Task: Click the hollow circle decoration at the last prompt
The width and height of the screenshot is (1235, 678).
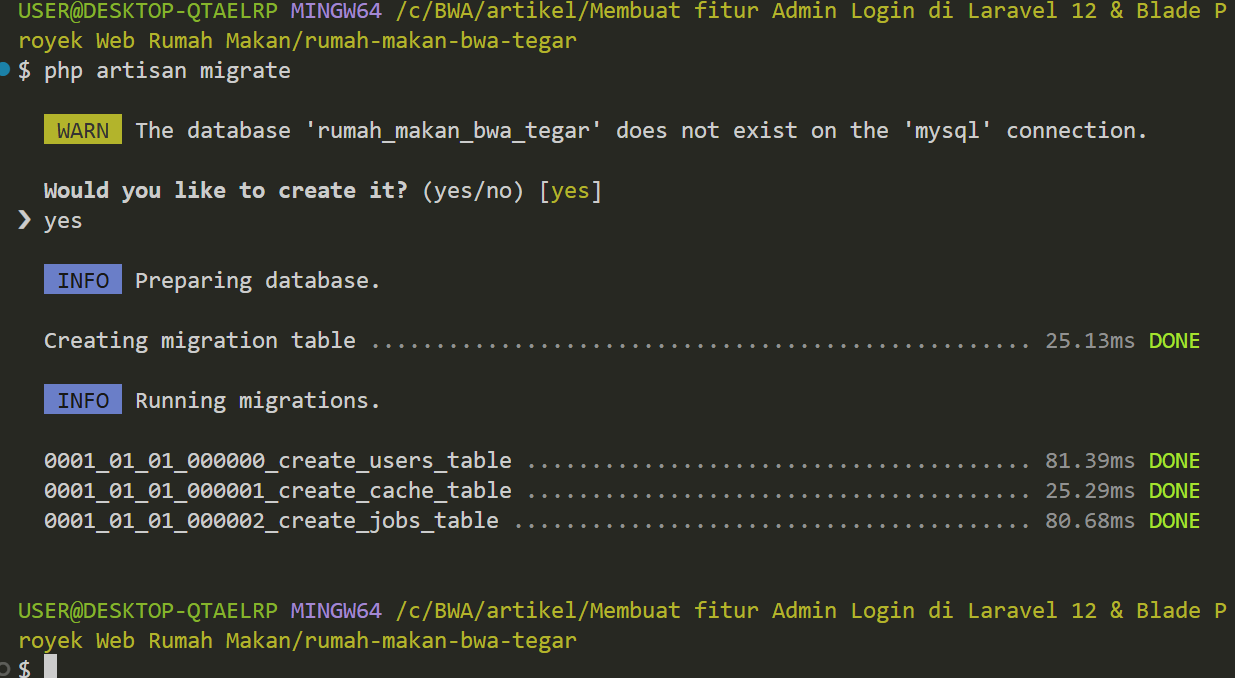Action: pyautogui.click(x=5, y=667)
